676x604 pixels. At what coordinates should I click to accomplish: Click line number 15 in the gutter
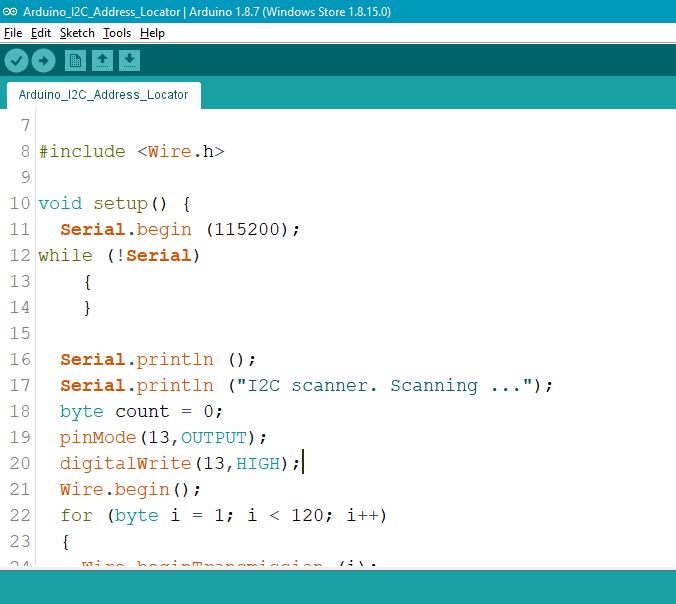[x=20, y=333]
